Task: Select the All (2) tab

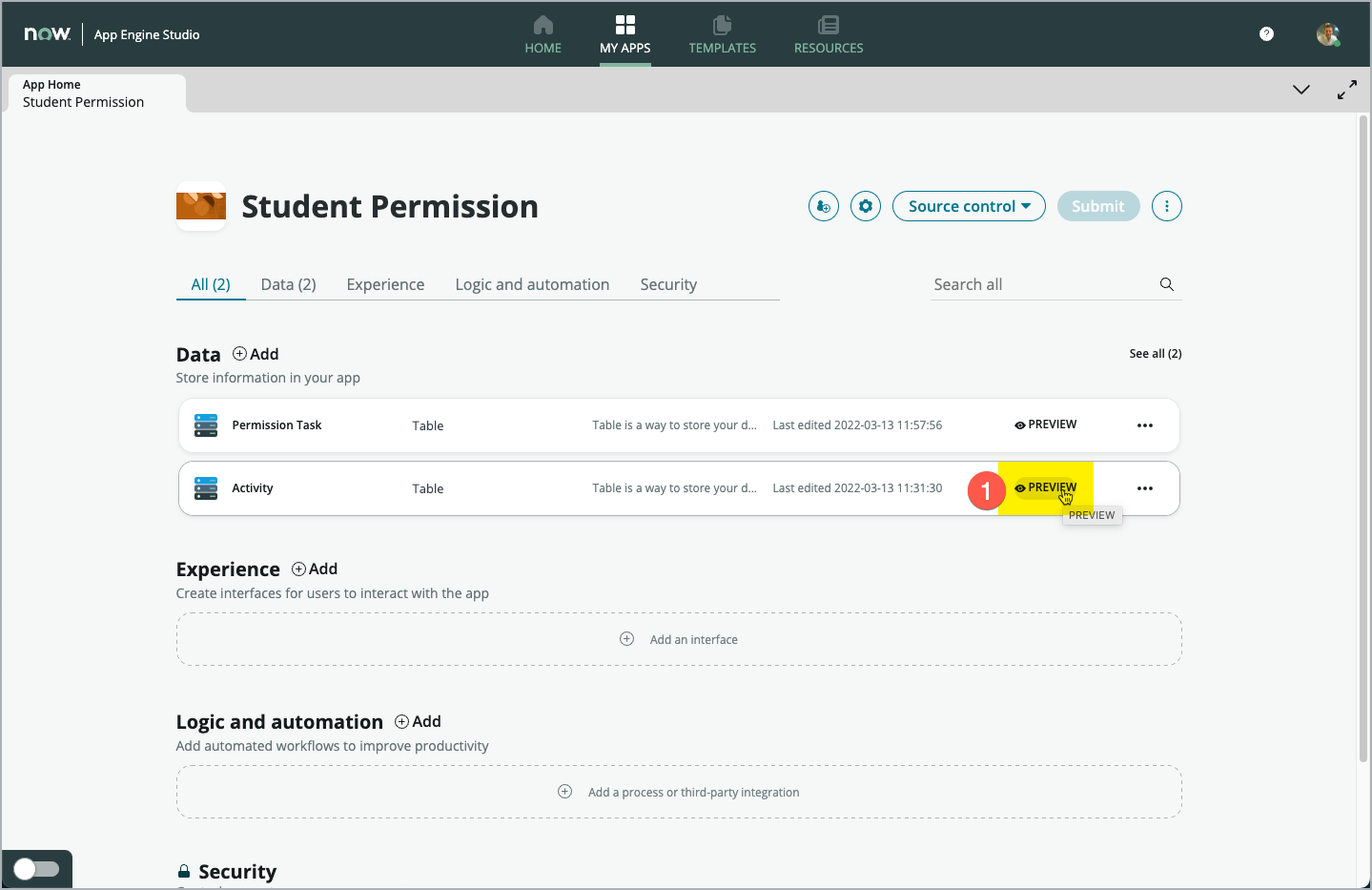Action: (x=211, y=284)
